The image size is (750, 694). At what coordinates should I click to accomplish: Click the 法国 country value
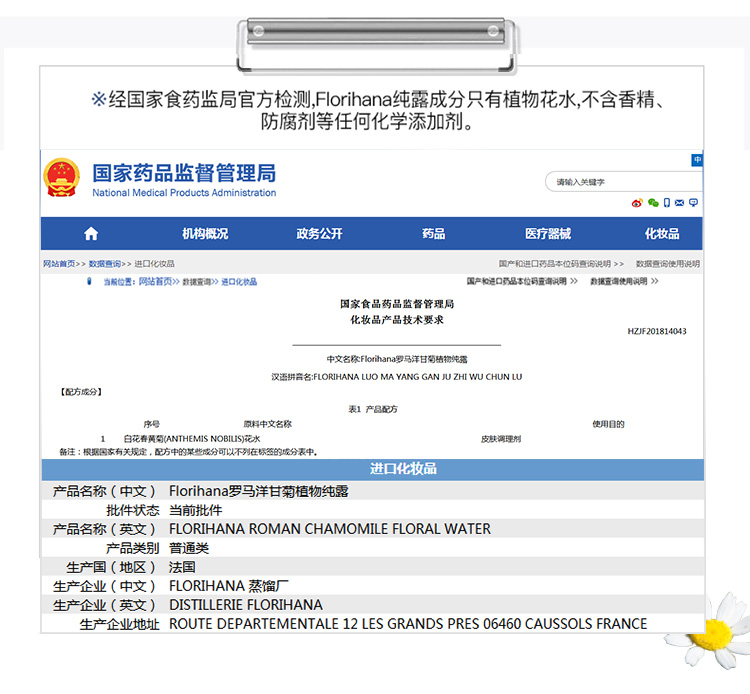point(182,567)
